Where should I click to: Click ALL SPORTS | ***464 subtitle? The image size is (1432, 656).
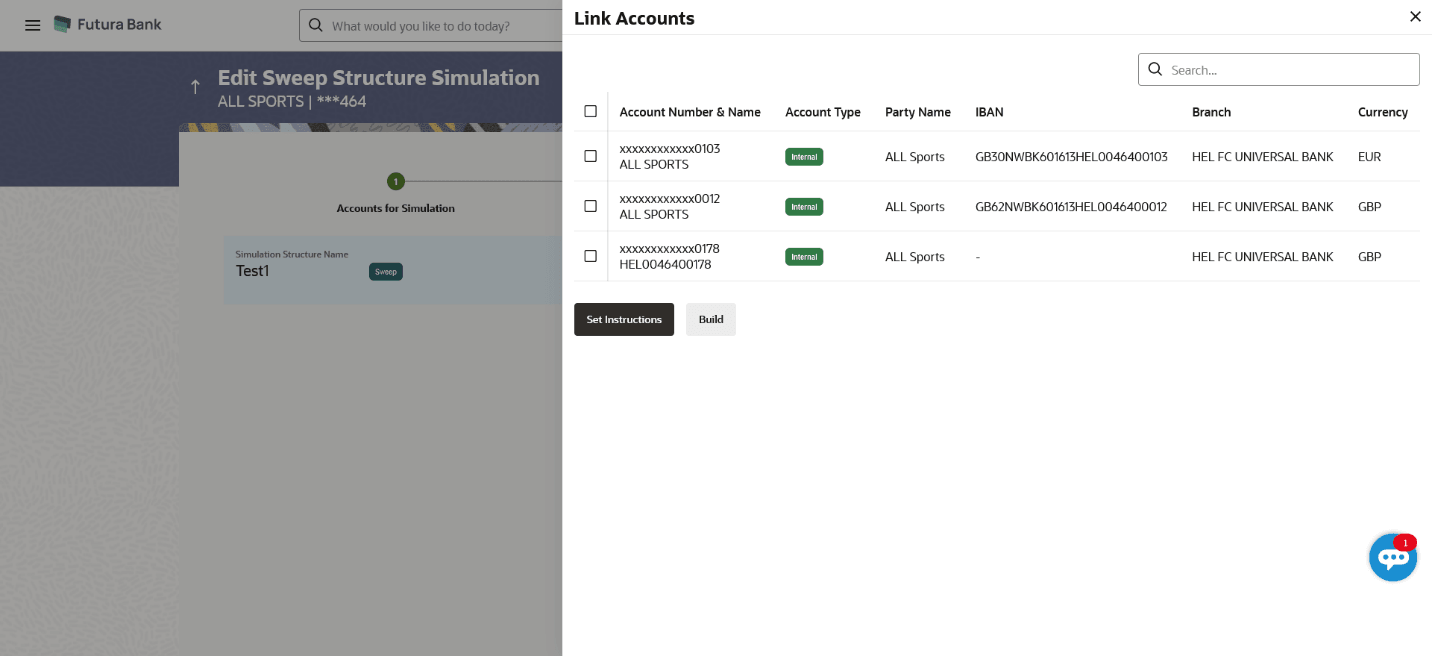coord(292,101)
